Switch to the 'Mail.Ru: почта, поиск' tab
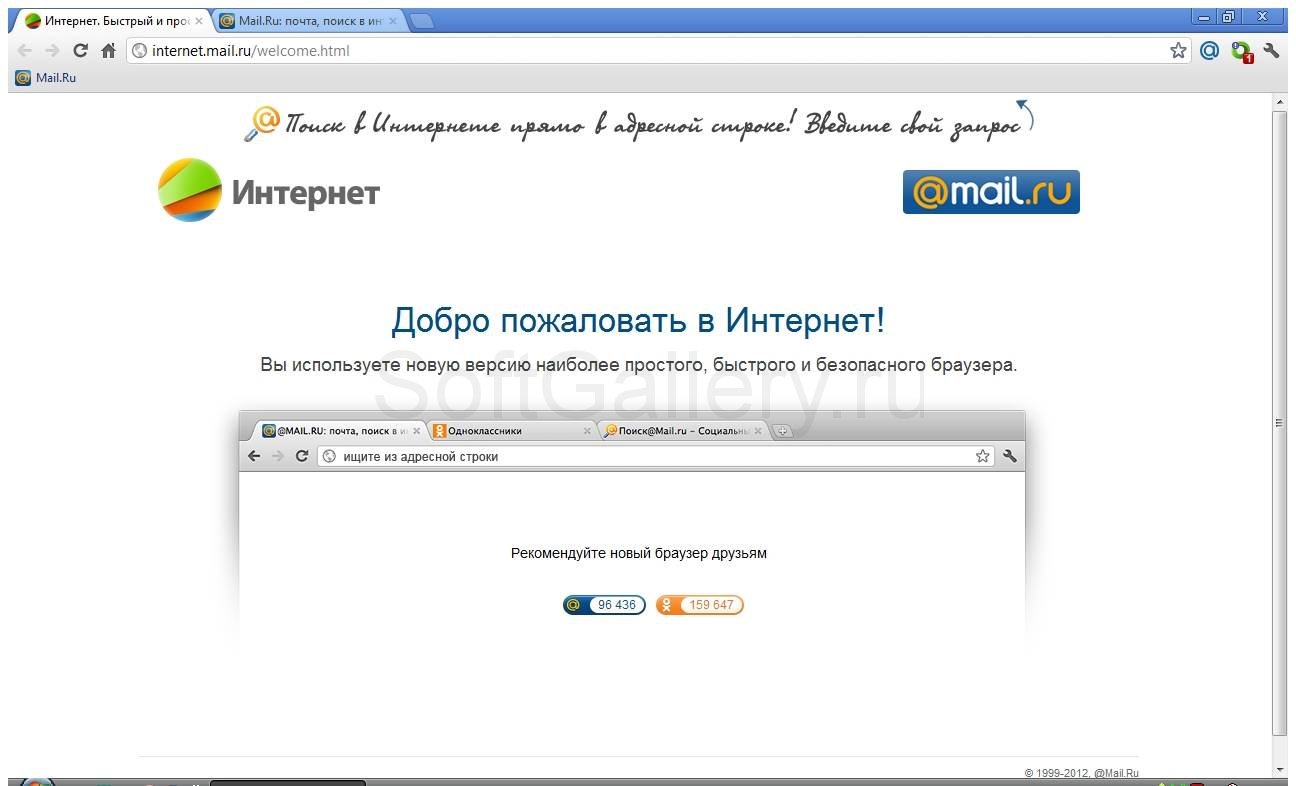This screenshot has width=1296, height=786. tap(308, 21)
